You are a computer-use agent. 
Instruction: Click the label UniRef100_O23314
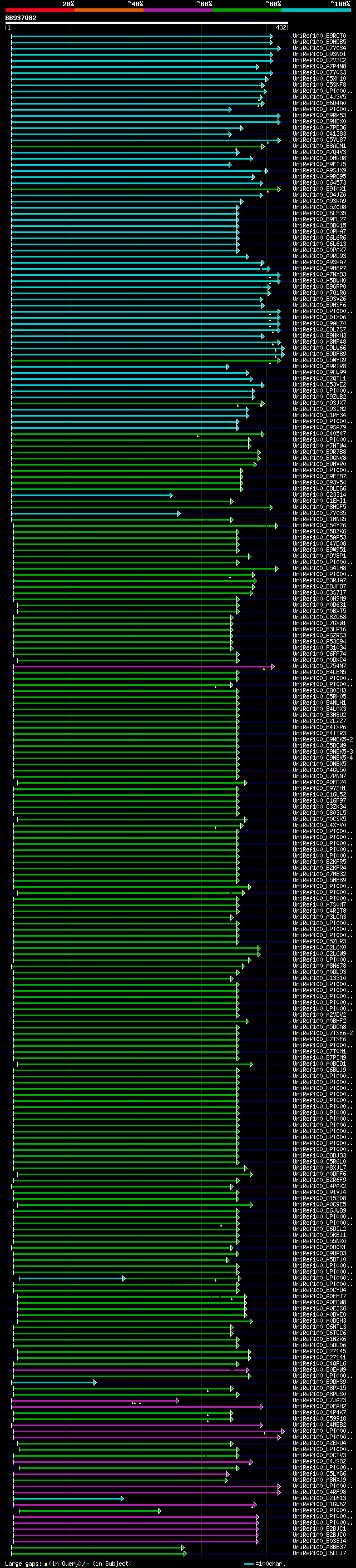[x=319, y=495]
